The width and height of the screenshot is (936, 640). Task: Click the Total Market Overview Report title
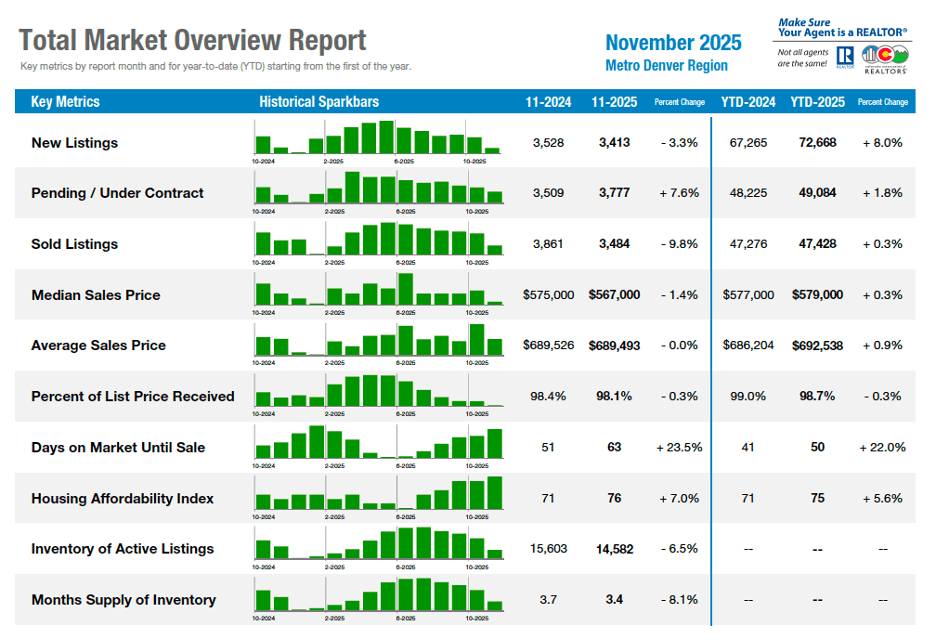pos(193,41)
